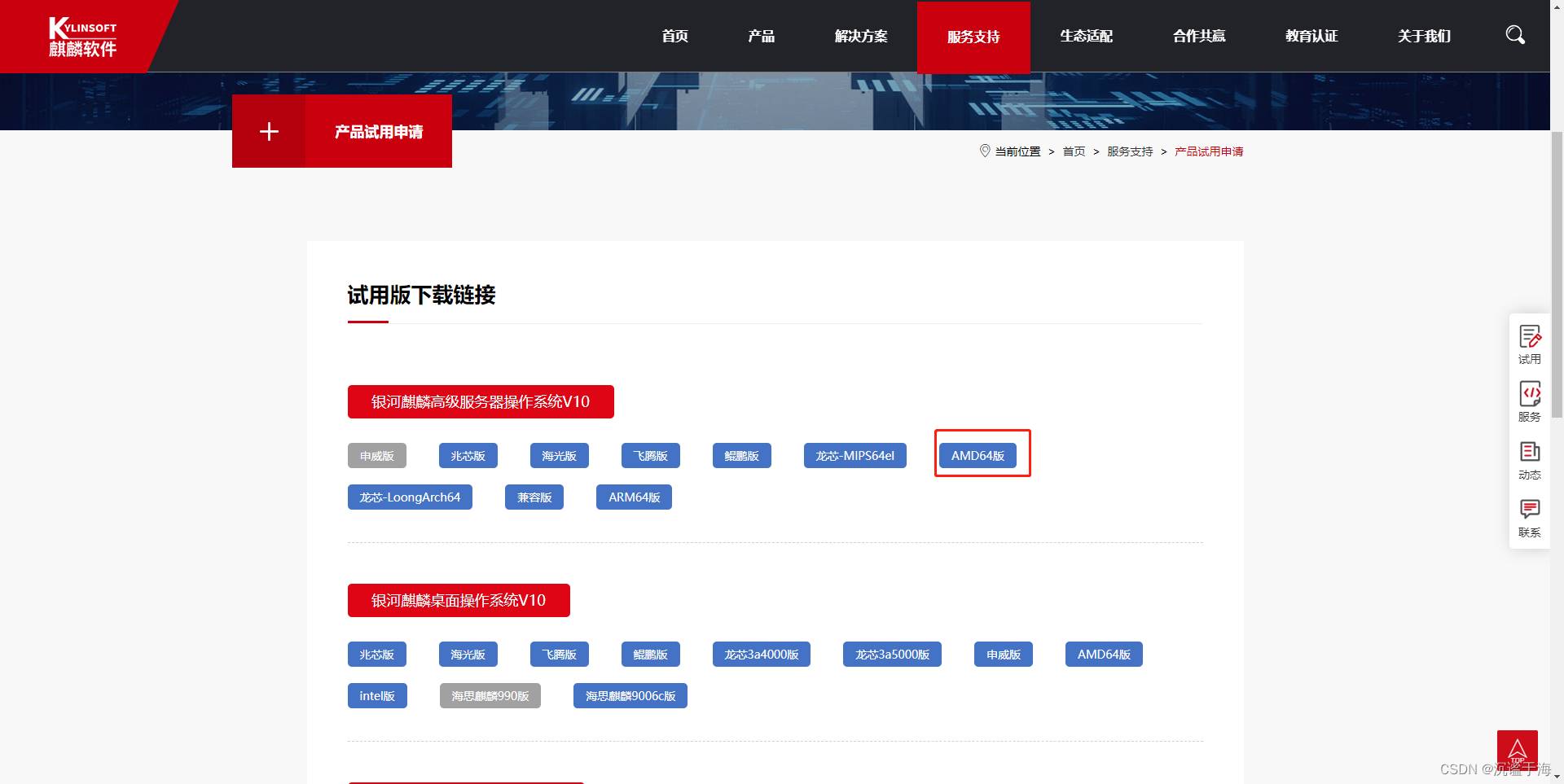This screenshot has width=1564, height=784.
Task: Pick the desktop intel版 download
Action: tap(377, 696)
